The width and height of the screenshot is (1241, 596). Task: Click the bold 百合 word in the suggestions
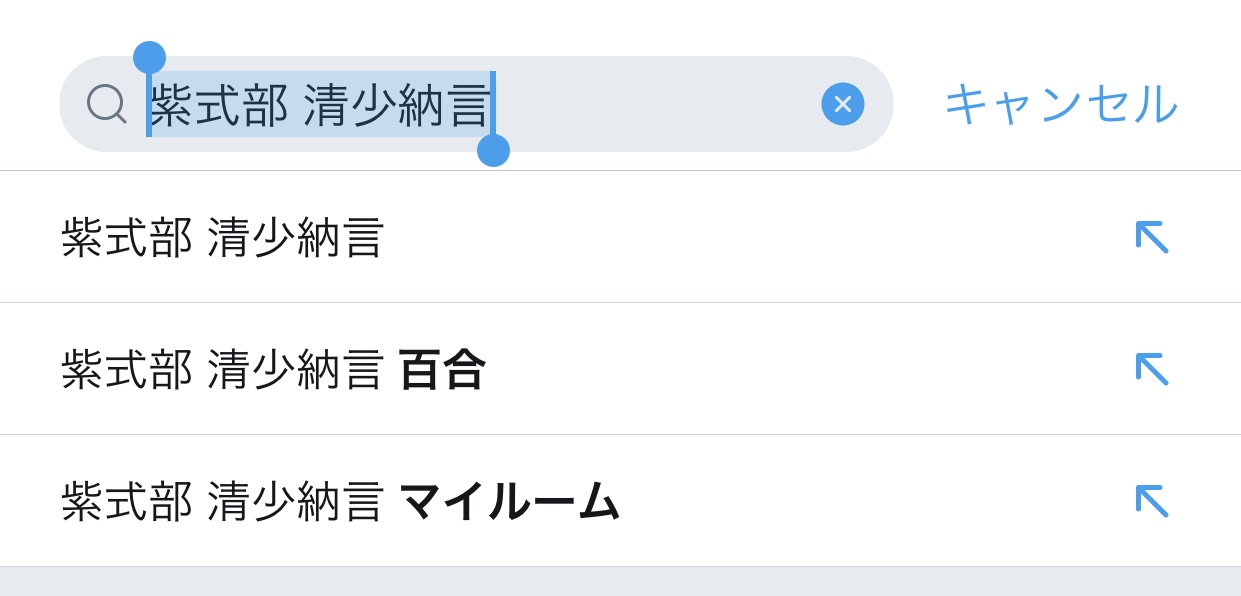[x=442, y=370]
